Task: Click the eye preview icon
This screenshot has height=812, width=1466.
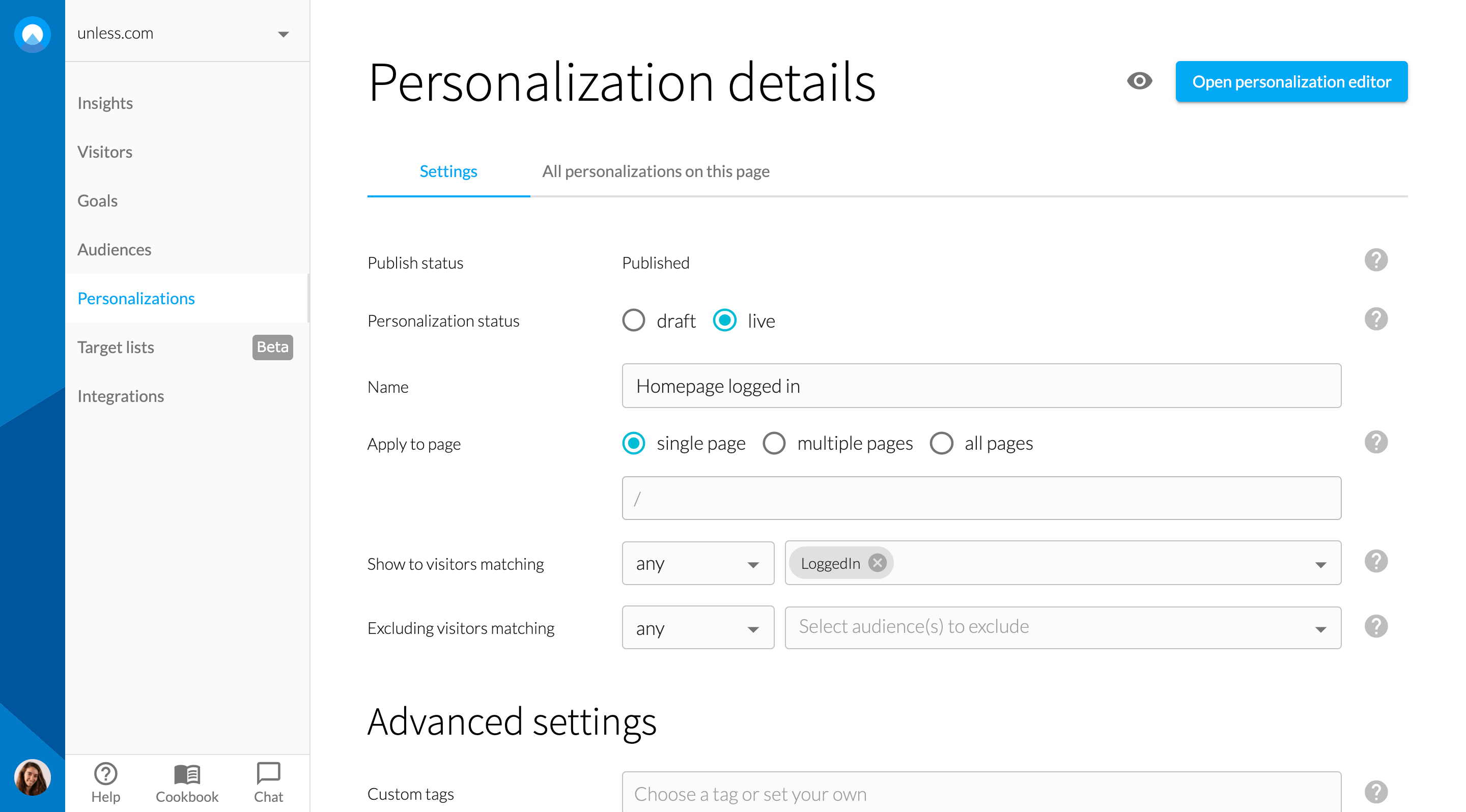Action: coord(1139,81)
